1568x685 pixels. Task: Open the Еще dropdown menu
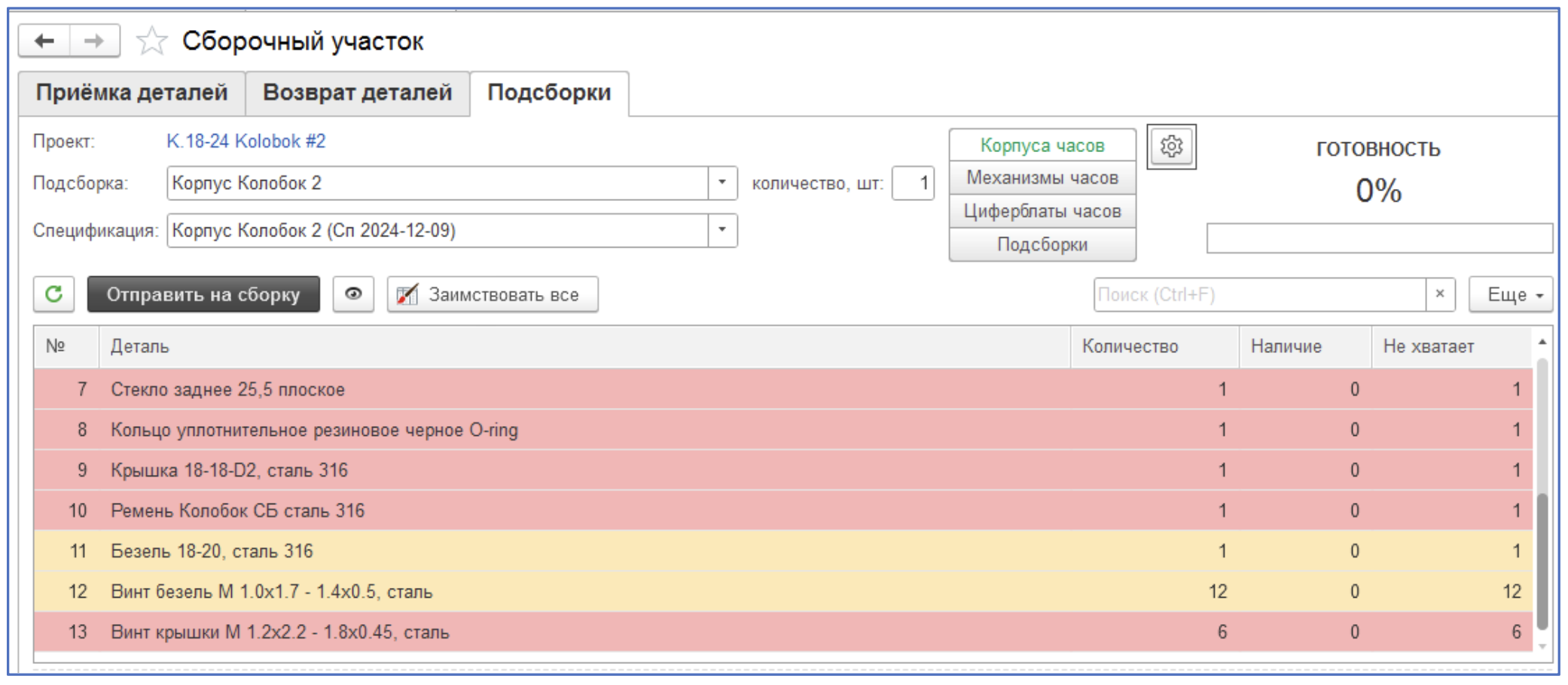tap(1510, 294)
